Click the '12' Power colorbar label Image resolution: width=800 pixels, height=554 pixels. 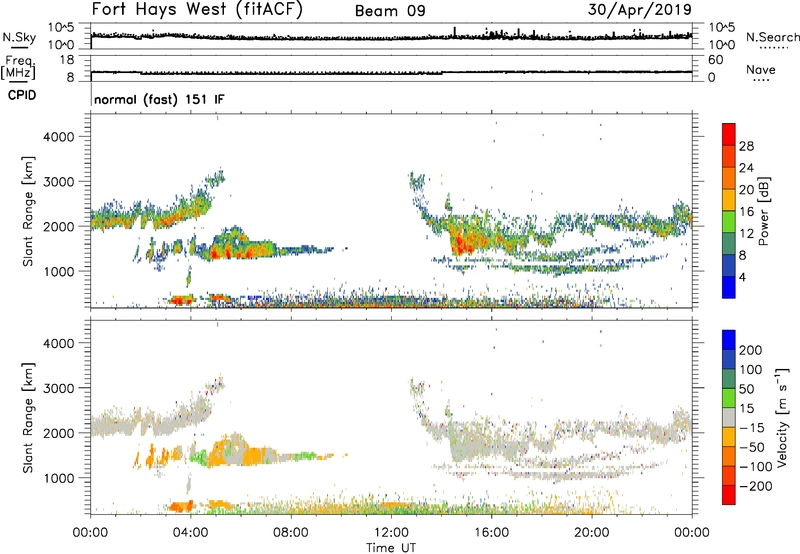coord(746,234)
